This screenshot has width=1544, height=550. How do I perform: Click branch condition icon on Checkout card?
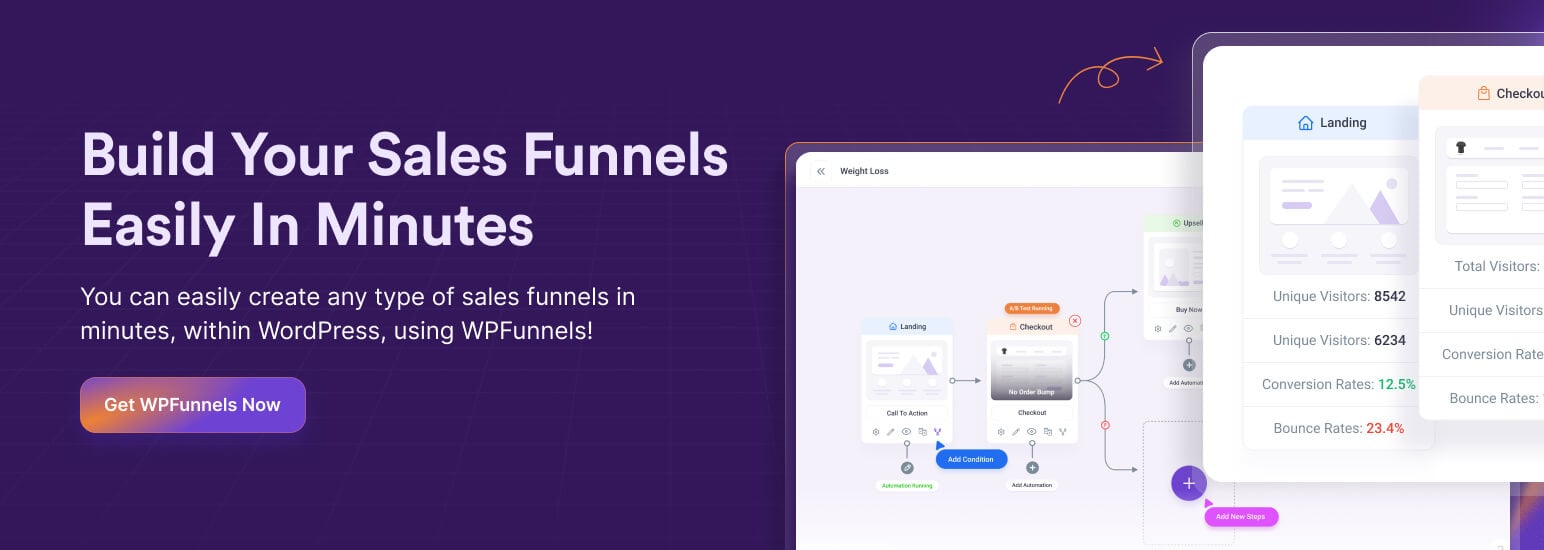(1063, 432)
